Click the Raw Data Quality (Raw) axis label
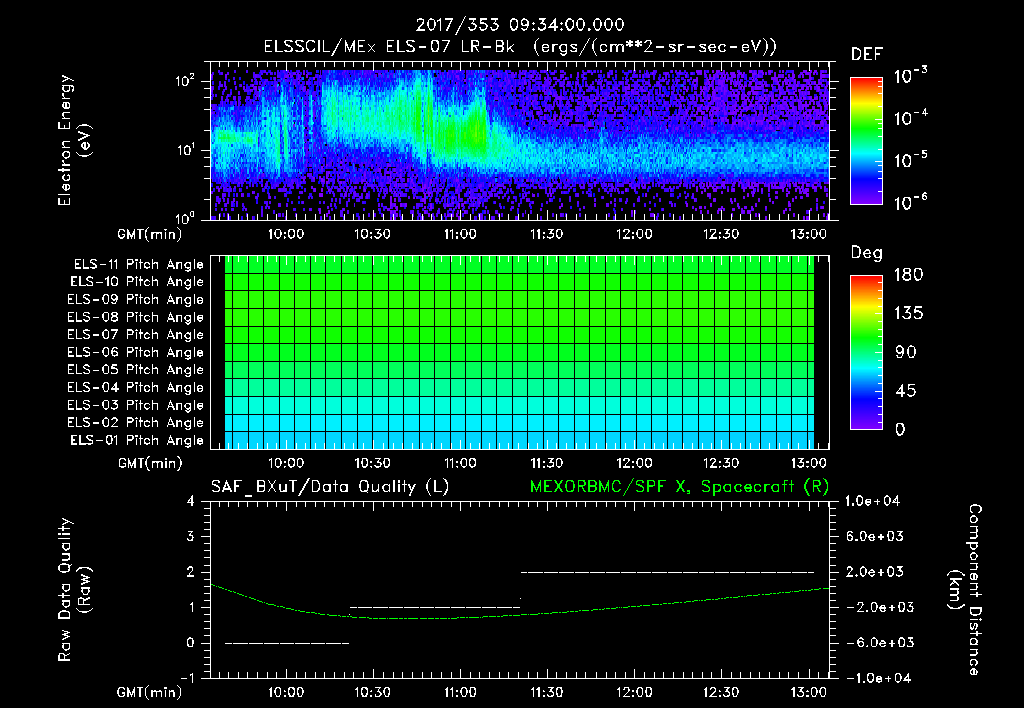Viewport: 1024px width, 708px height. 74,589
